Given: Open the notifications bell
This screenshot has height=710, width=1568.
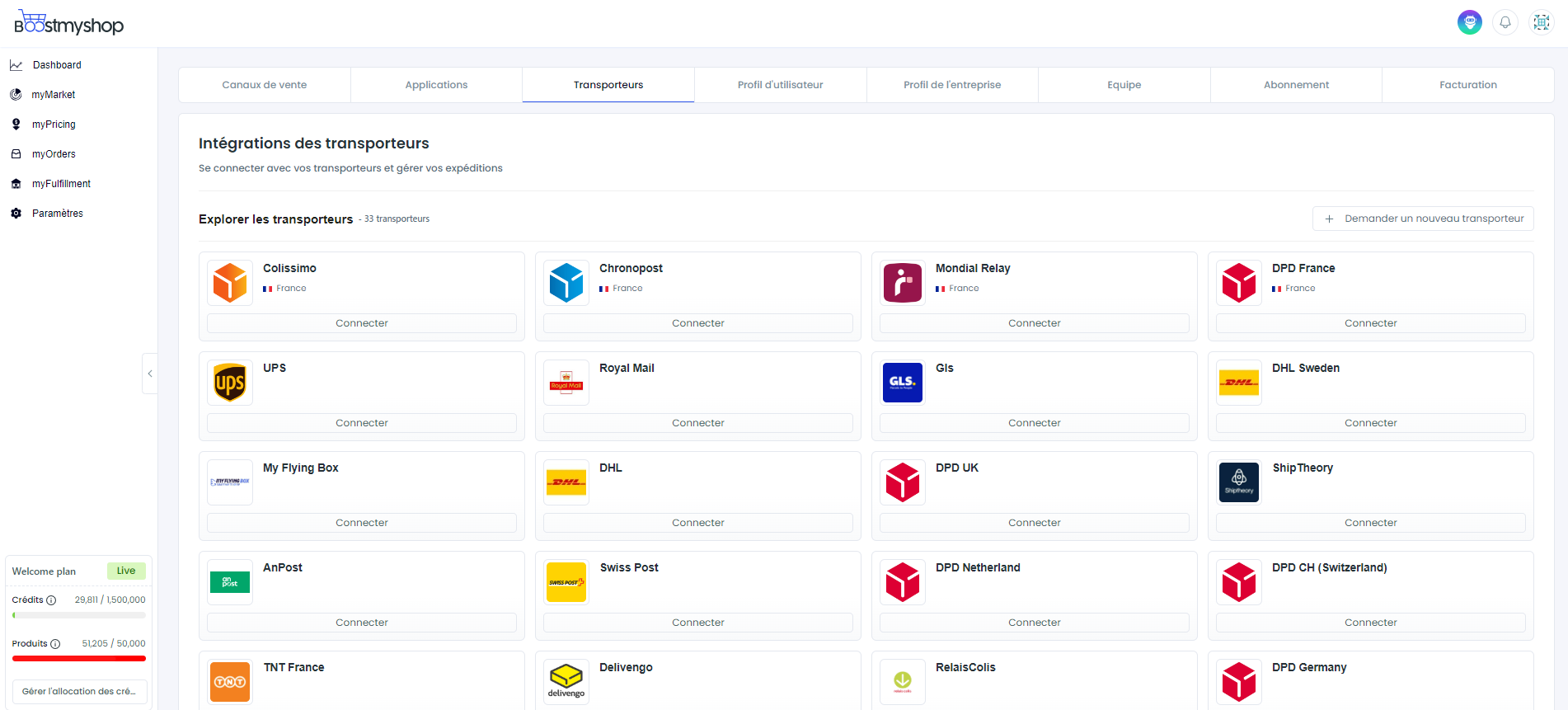Looking at the screenshot, I should pyautogui.click(x=1505, y=22).
